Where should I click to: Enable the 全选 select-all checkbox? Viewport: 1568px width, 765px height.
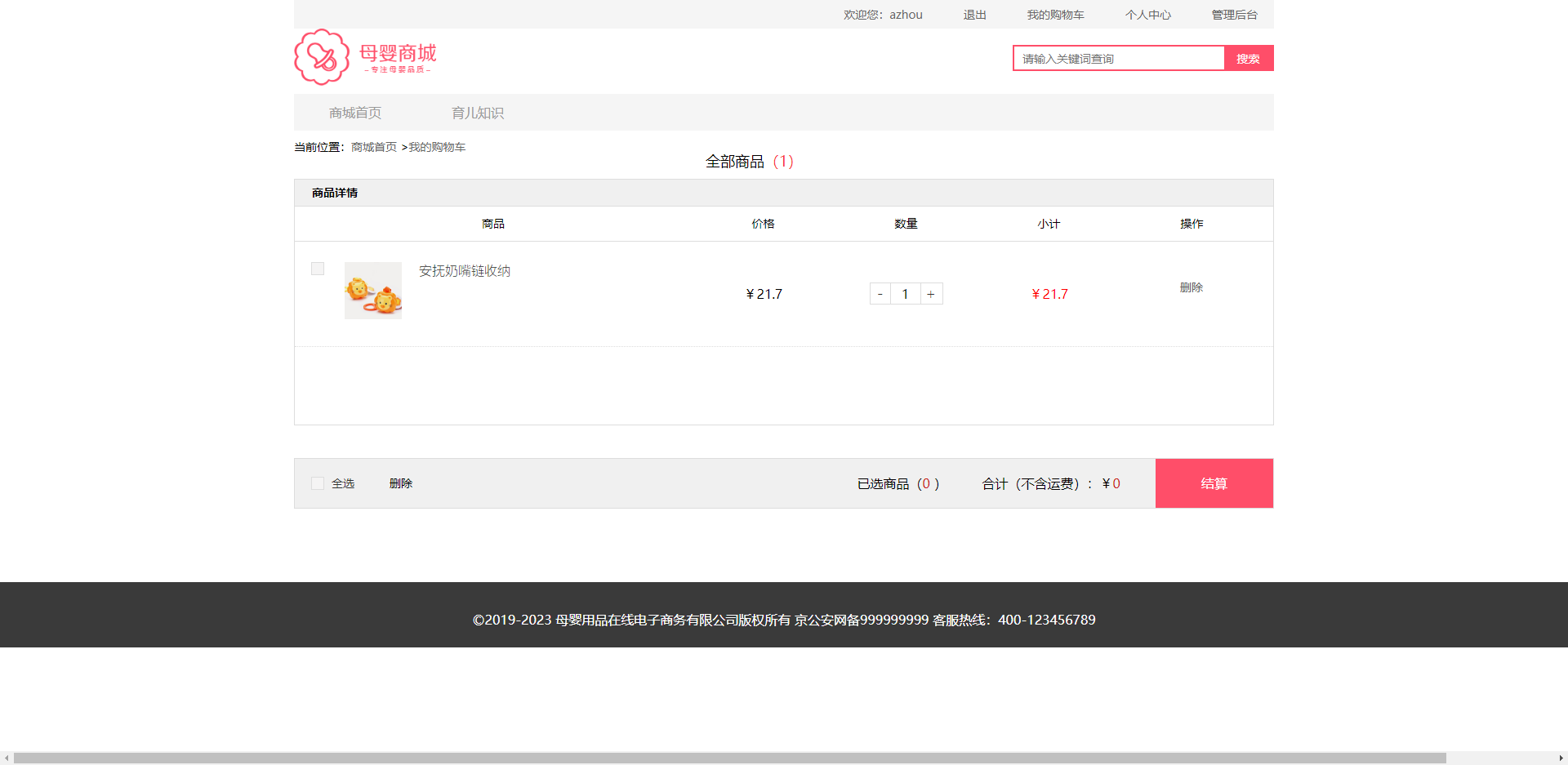click(318, 483)
